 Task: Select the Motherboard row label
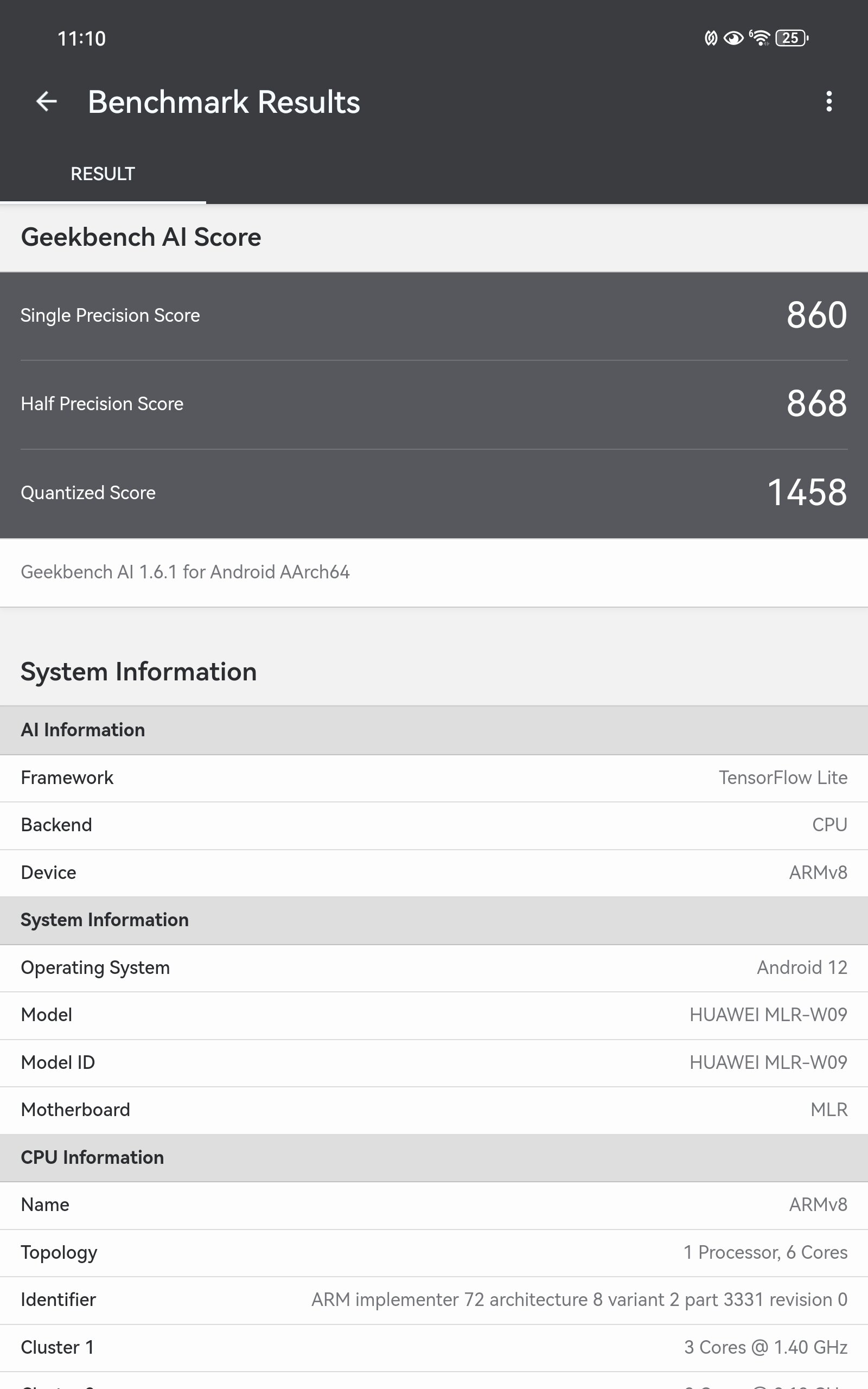(76, 1110)
